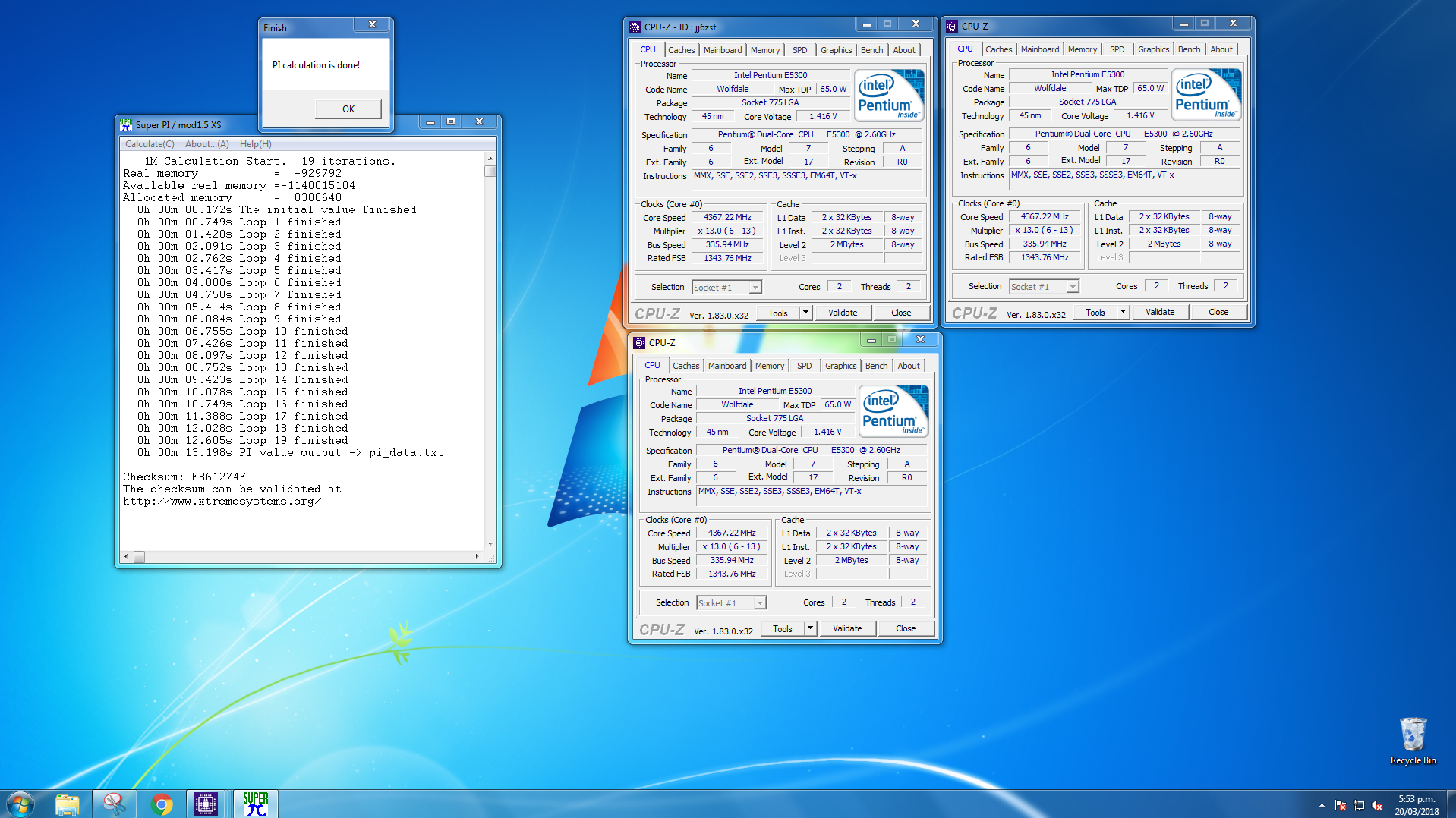Open About tab in CPU-Z jj6zst window
Image resolution: width=1456 pixels, height=818 pixels.
(x=904, y=50)
